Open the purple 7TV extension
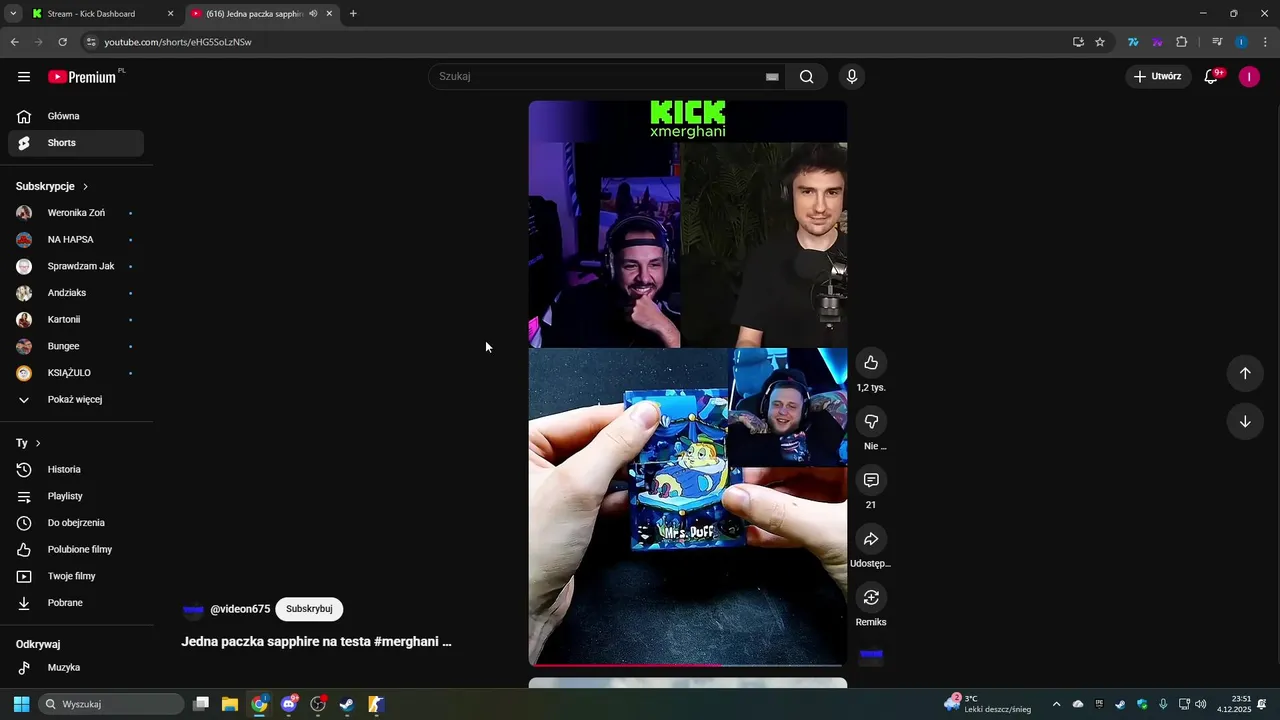This screenshot has width=1280, height=720. point(1157,42)
